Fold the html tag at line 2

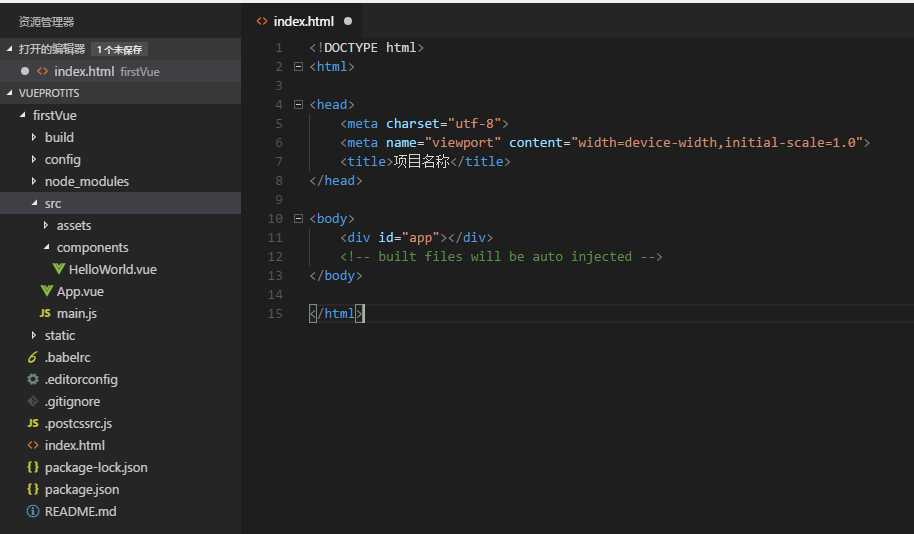coord(298,66)
